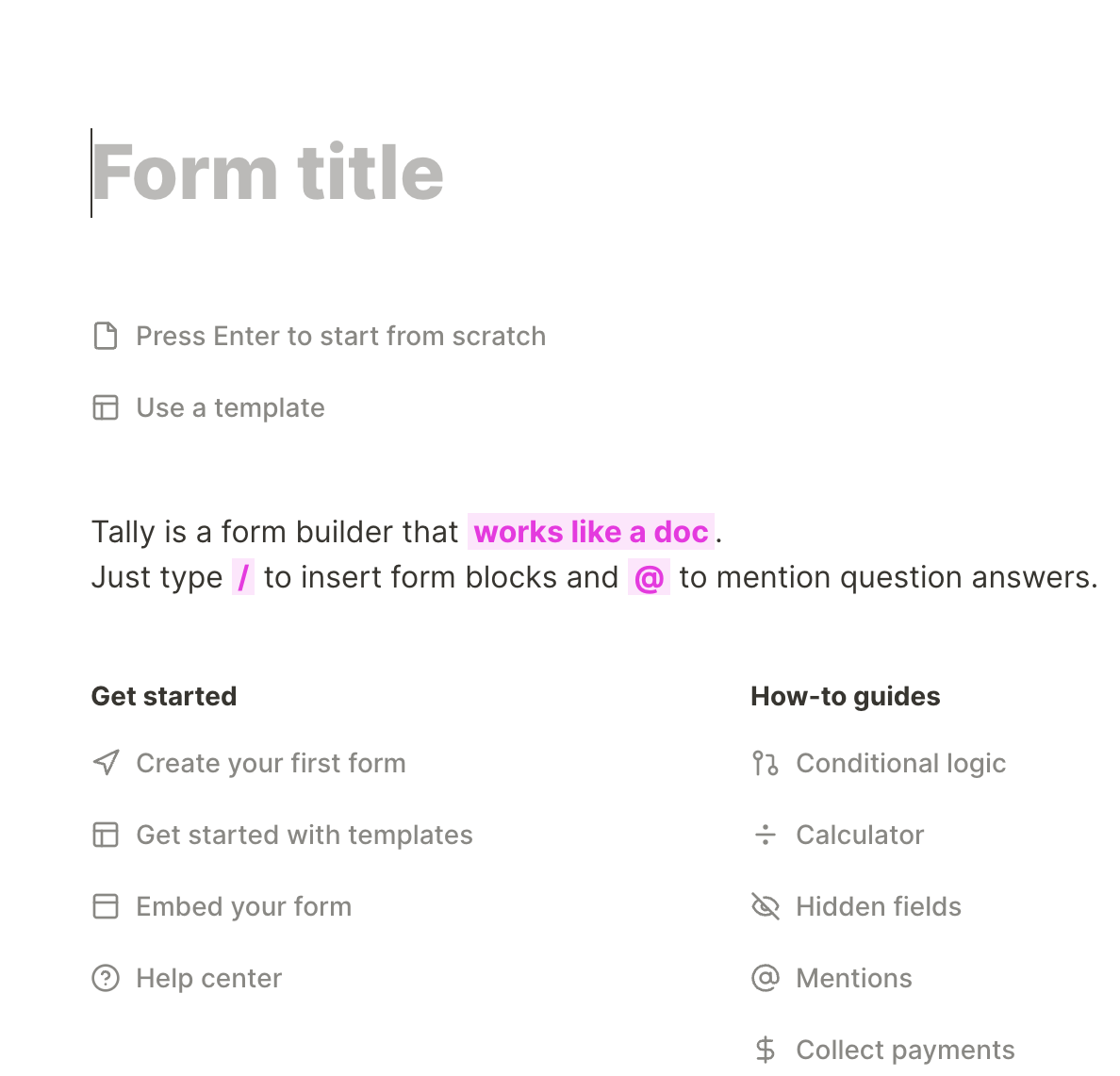Click the @ Mentions icon in guides
The width and height of the screenshot is (1120, 1076).
[765, 978]
